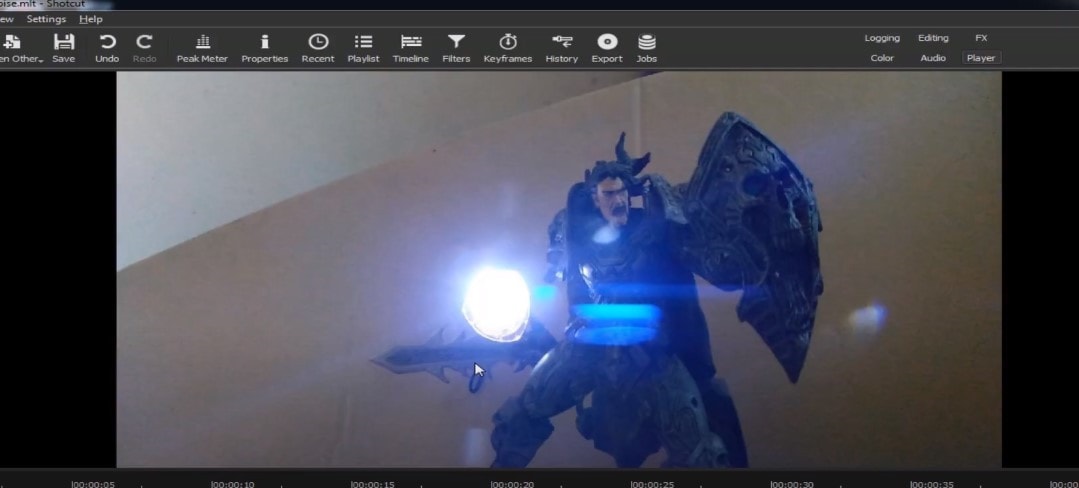The image size is (1079, 488).
Task: Select the Player layout button
Action: tap(981, 59)
